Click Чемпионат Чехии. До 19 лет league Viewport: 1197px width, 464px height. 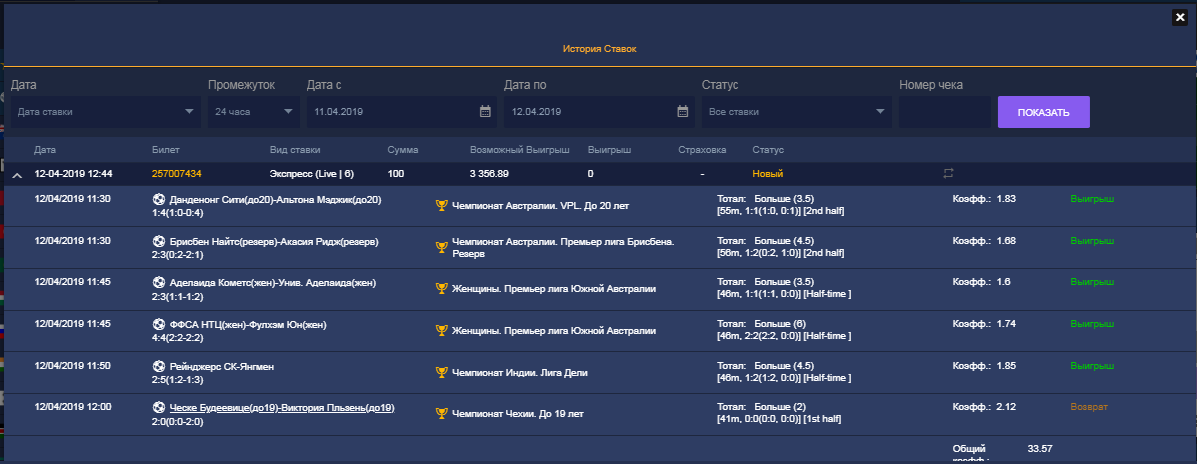(x=518, y=414)
